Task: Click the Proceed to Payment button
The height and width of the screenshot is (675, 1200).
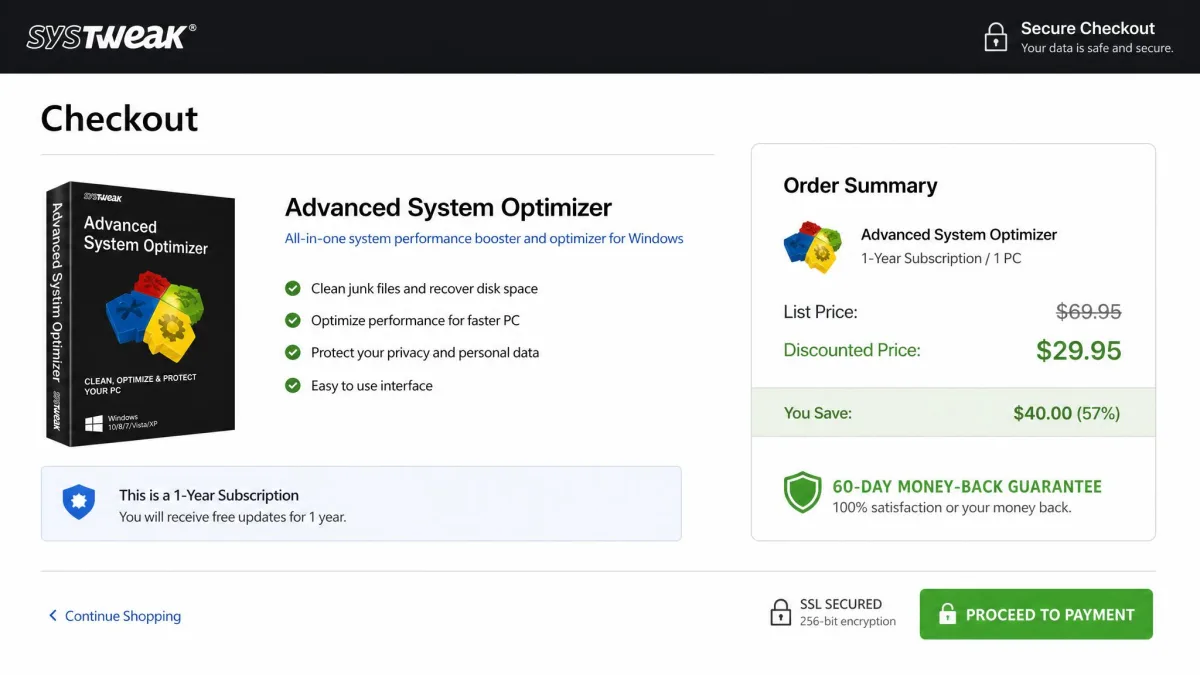Action: (1036, 614)
